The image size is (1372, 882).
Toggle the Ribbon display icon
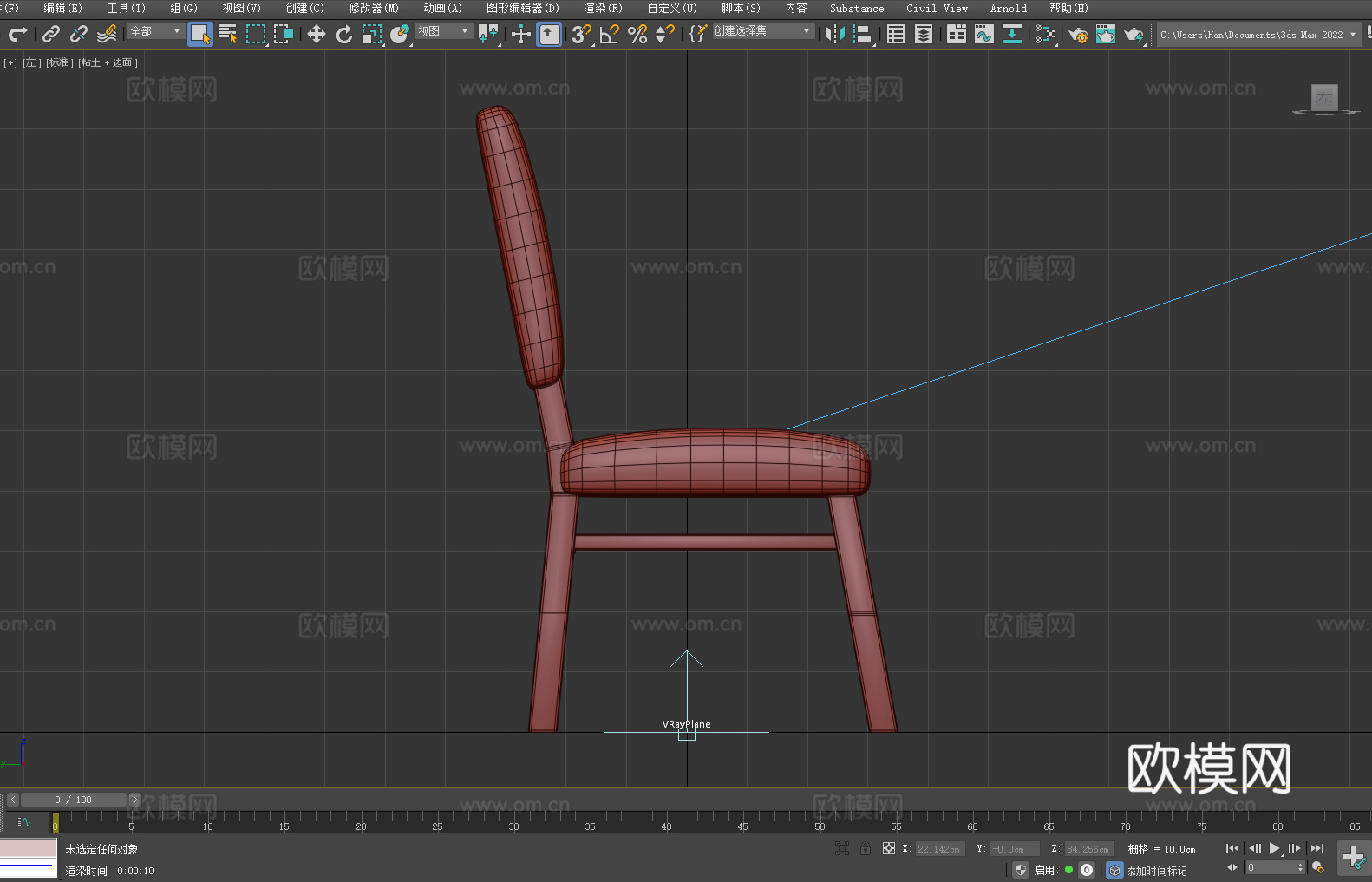click(x=957, y=34)
